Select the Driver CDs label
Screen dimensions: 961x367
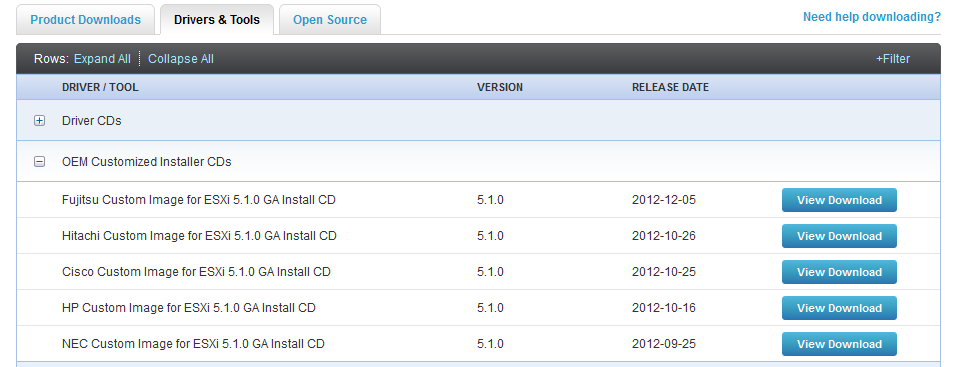(92, 121)
